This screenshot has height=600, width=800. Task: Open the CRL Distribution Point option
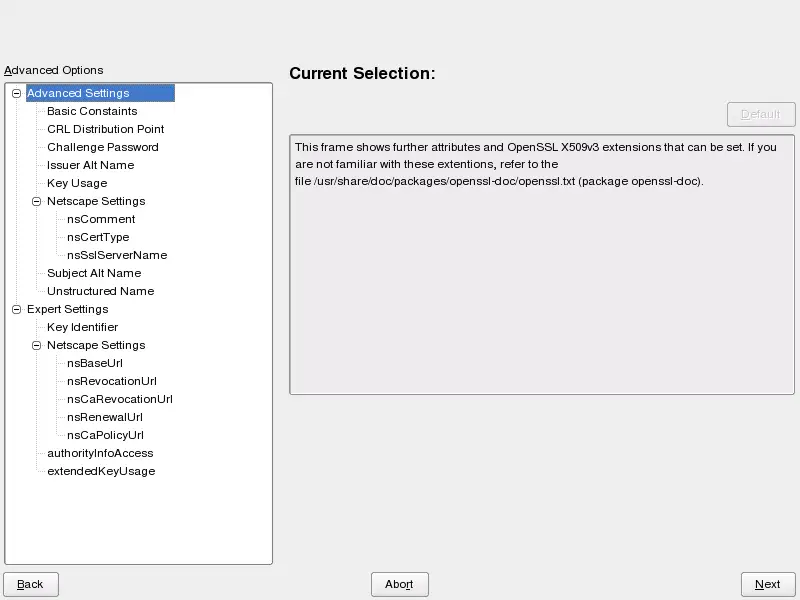click(105, 129)
